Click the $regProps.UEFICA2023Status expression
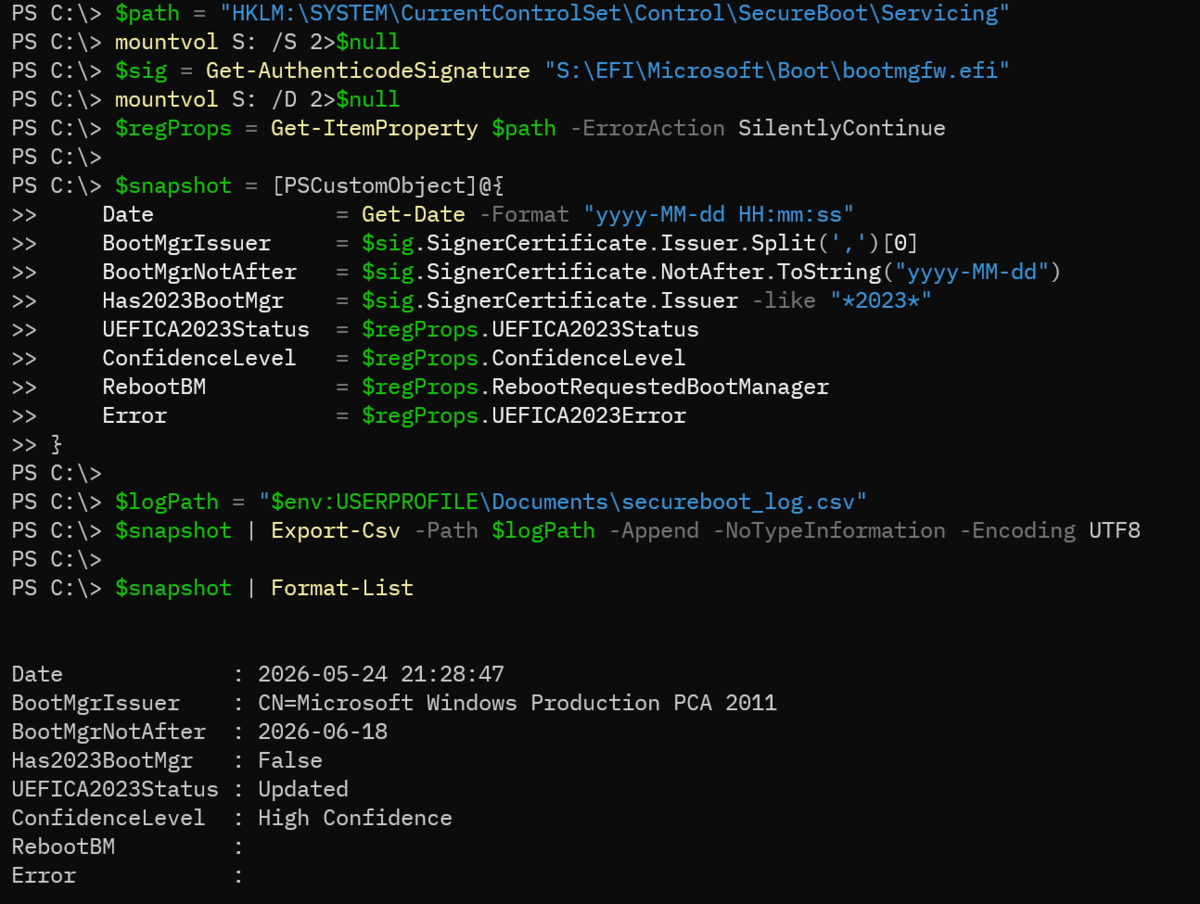Image resolution: width=1200 pixels, height=904 pixels. 530,329
